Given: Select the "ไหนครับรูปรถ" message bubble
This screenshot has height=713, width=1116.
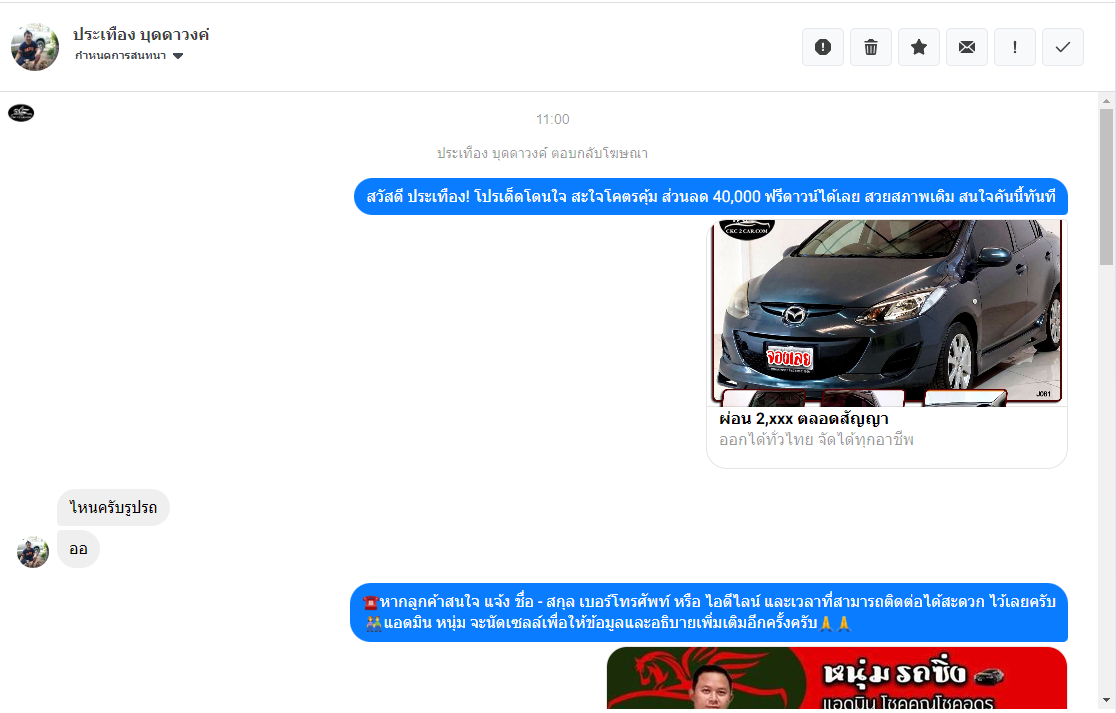Looking at the screenshot, I should (113, 508).
